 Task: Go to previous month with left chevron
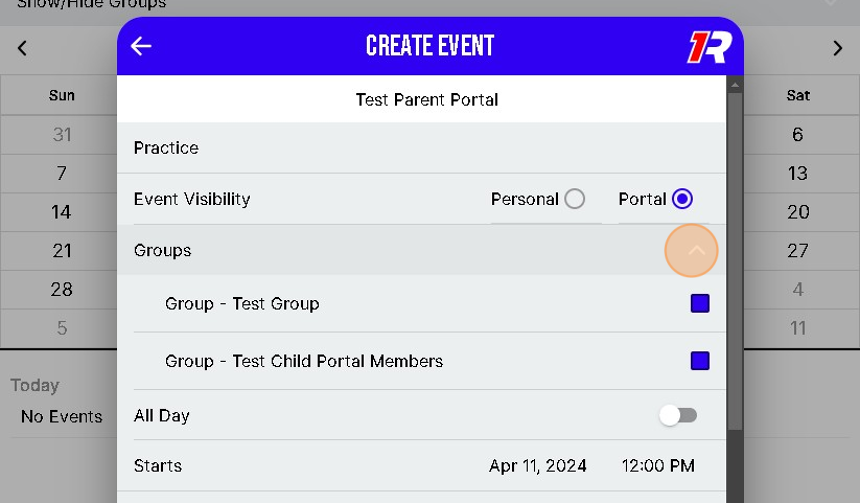coord(22,48)
